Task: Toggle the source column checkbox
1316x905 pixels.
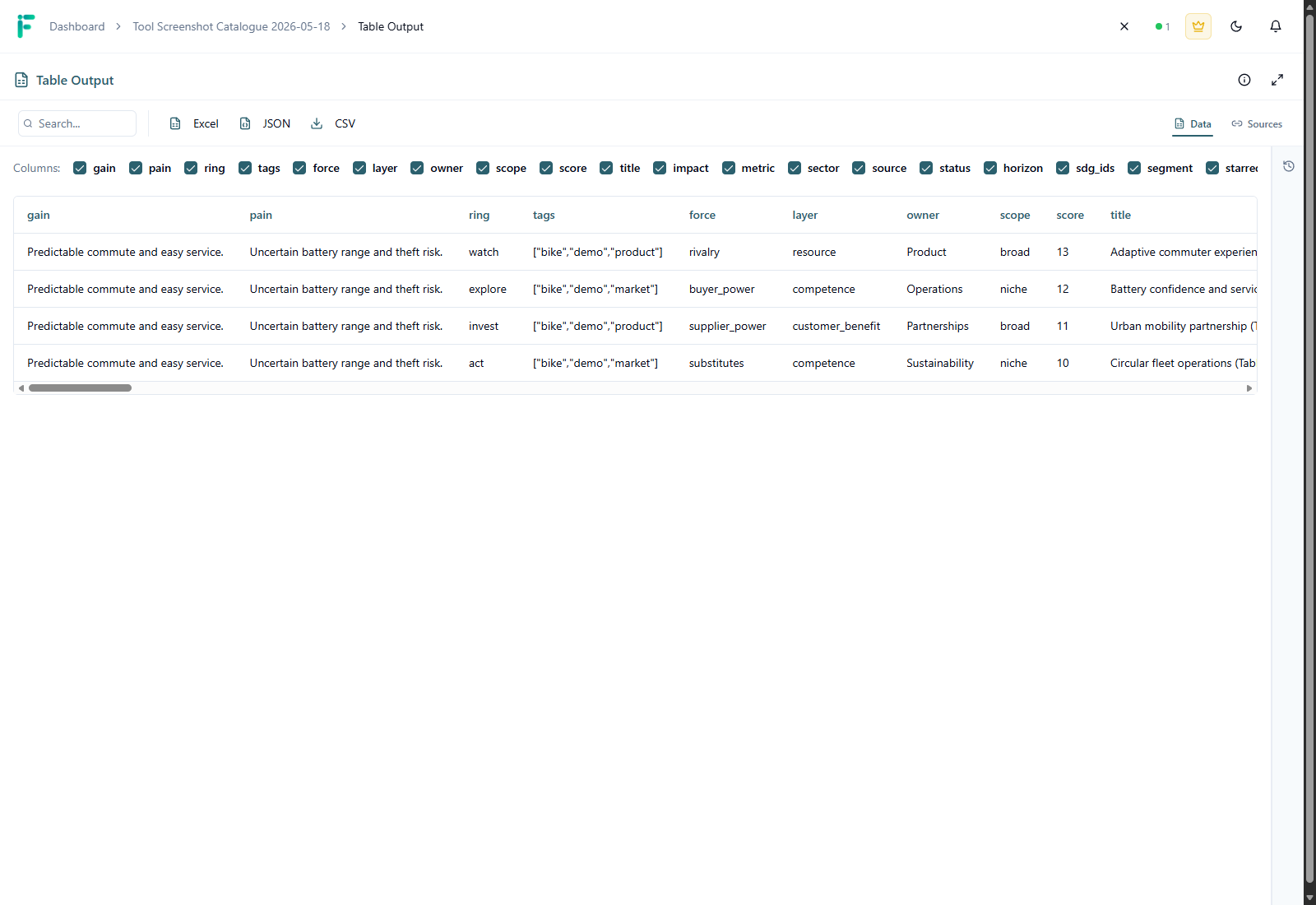Action: tap(859, 168)
